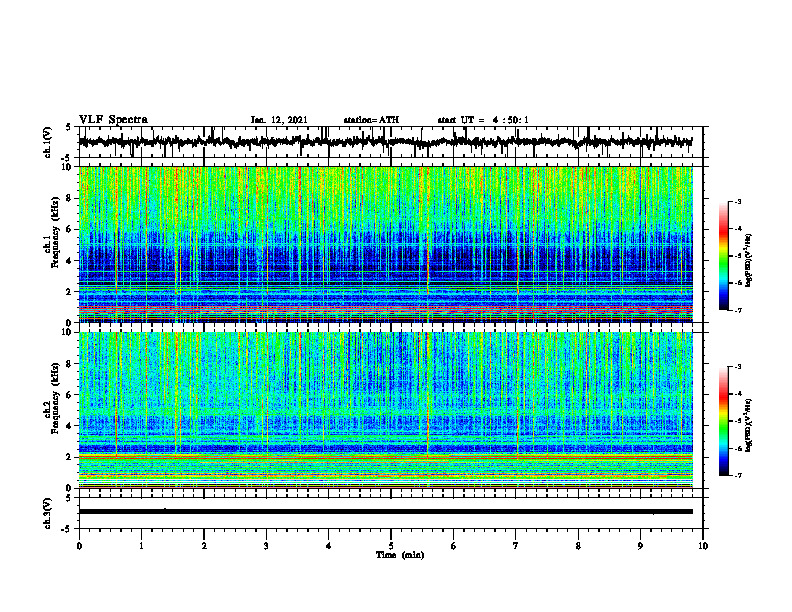
Task: Click the "6" kHz tick on ch.2 frequency axis
Action: click(x=70, y=394)
